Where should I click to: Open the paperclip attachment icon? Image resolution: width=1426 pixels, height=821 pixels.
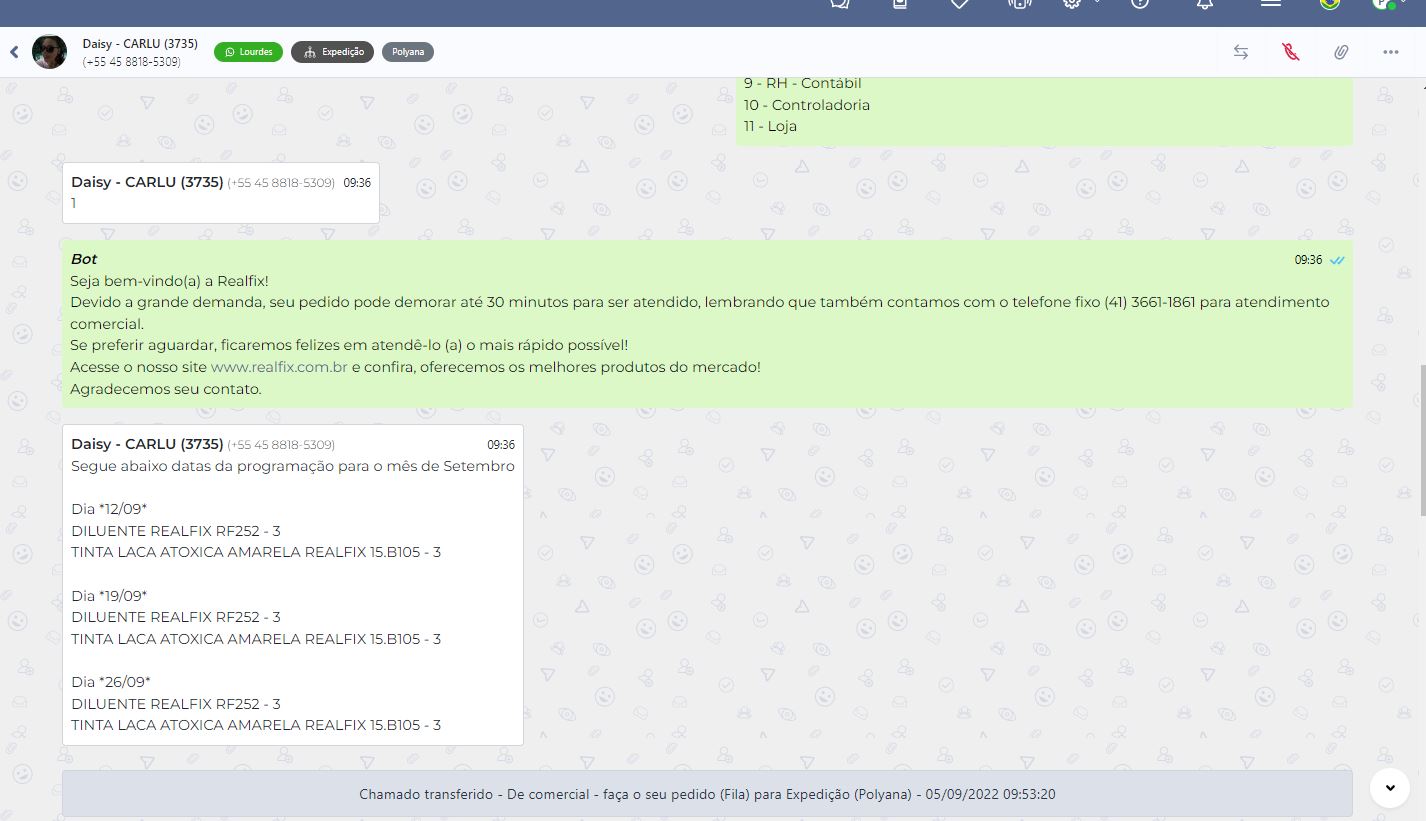point(1340,52)
